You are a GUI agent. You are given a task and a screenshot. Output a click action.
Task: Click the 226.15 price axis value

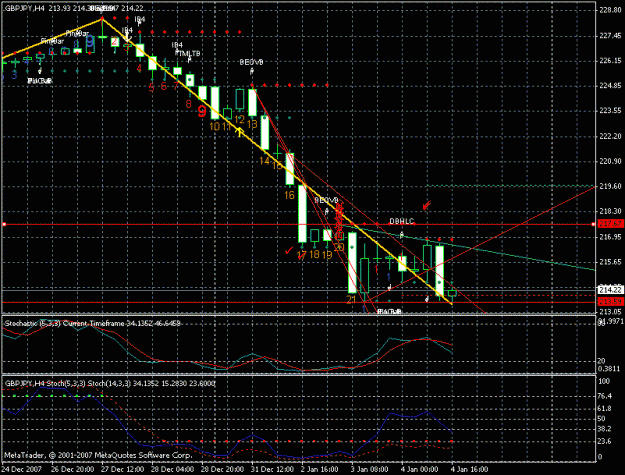click(610, 61)
